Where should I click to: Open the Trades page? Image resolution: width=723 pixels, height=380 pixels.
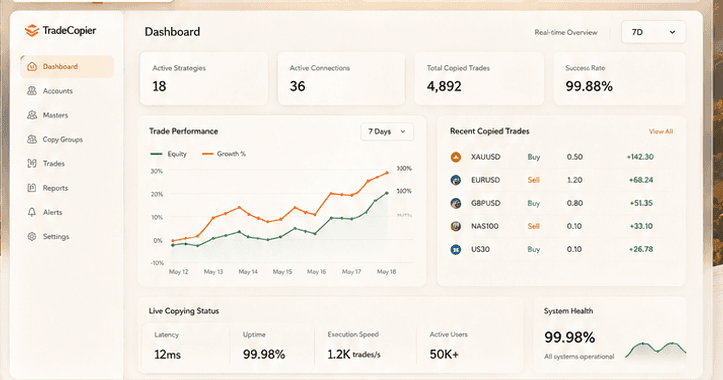tap(54, 163)
